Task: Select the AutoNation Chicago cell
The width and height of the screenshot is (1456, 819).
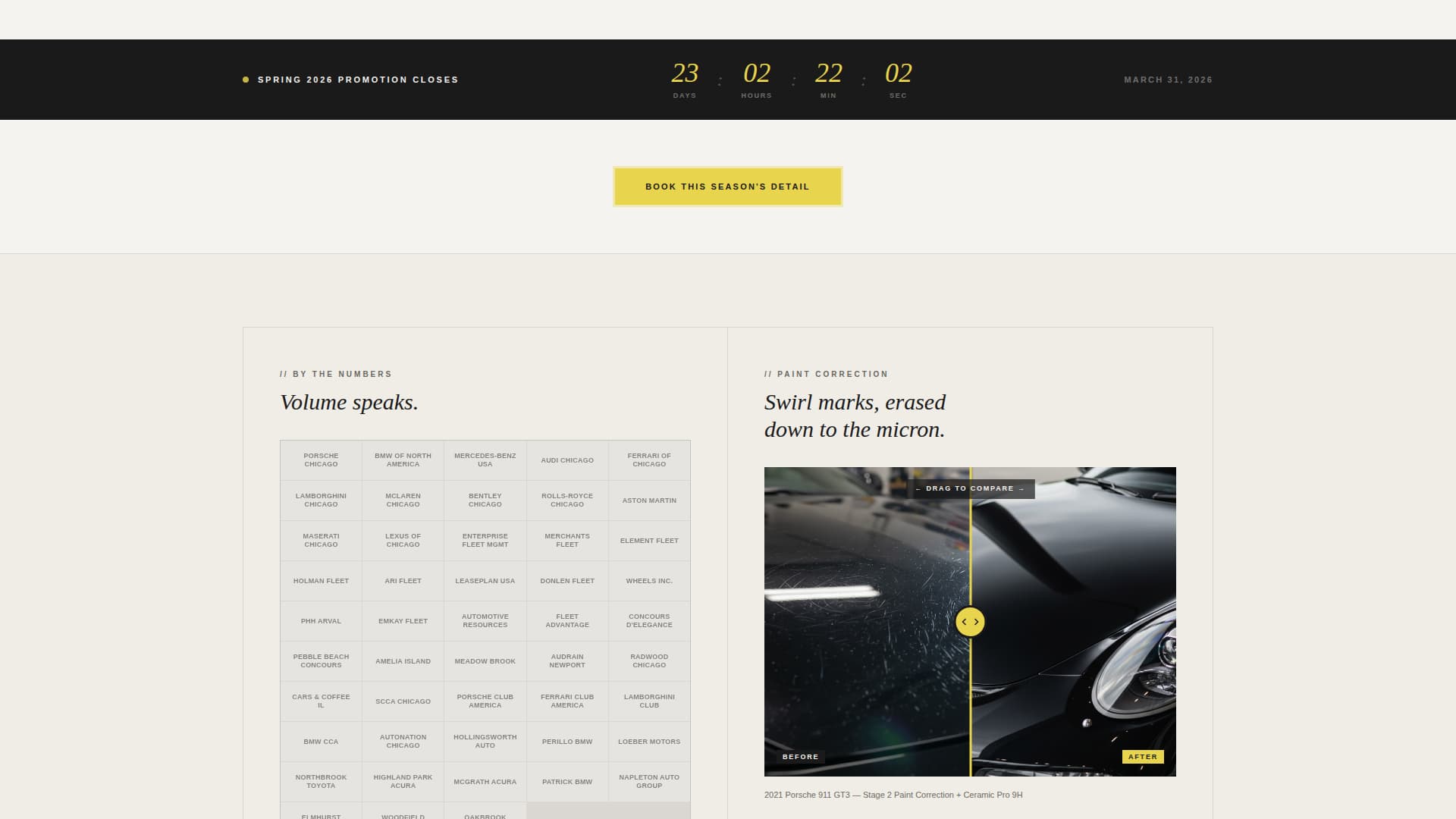Action: point(403,742)
